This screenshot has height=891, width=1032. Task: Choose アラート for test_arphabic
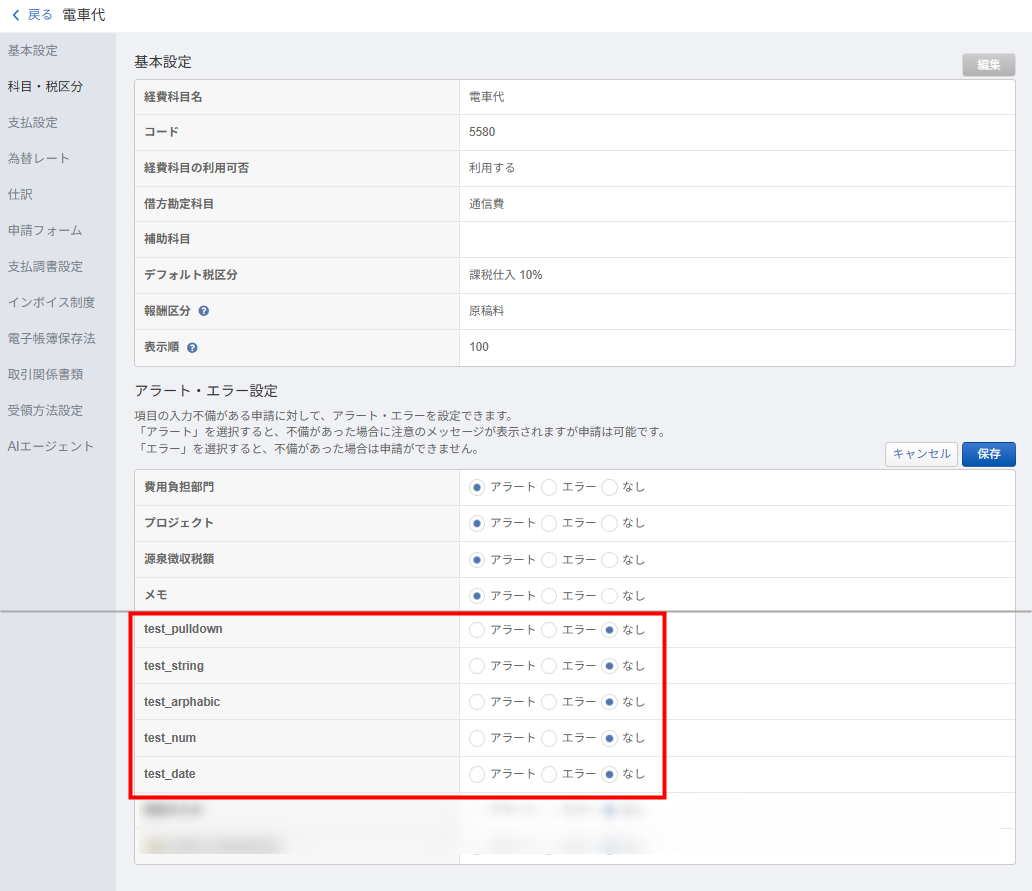[x=477, y=702]
